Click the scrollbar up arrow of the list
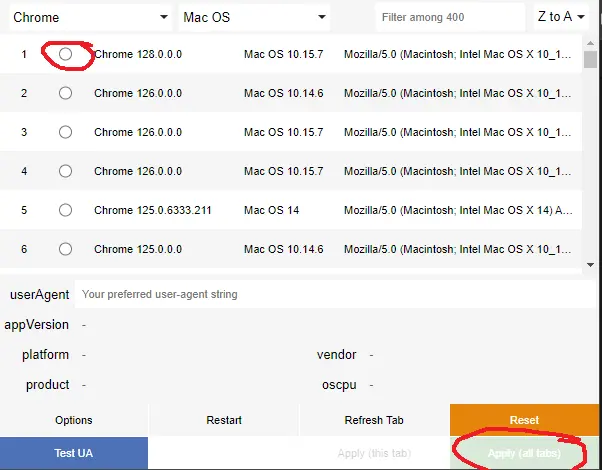This screenshot has height=470, width=602. (x=590, y=43)
